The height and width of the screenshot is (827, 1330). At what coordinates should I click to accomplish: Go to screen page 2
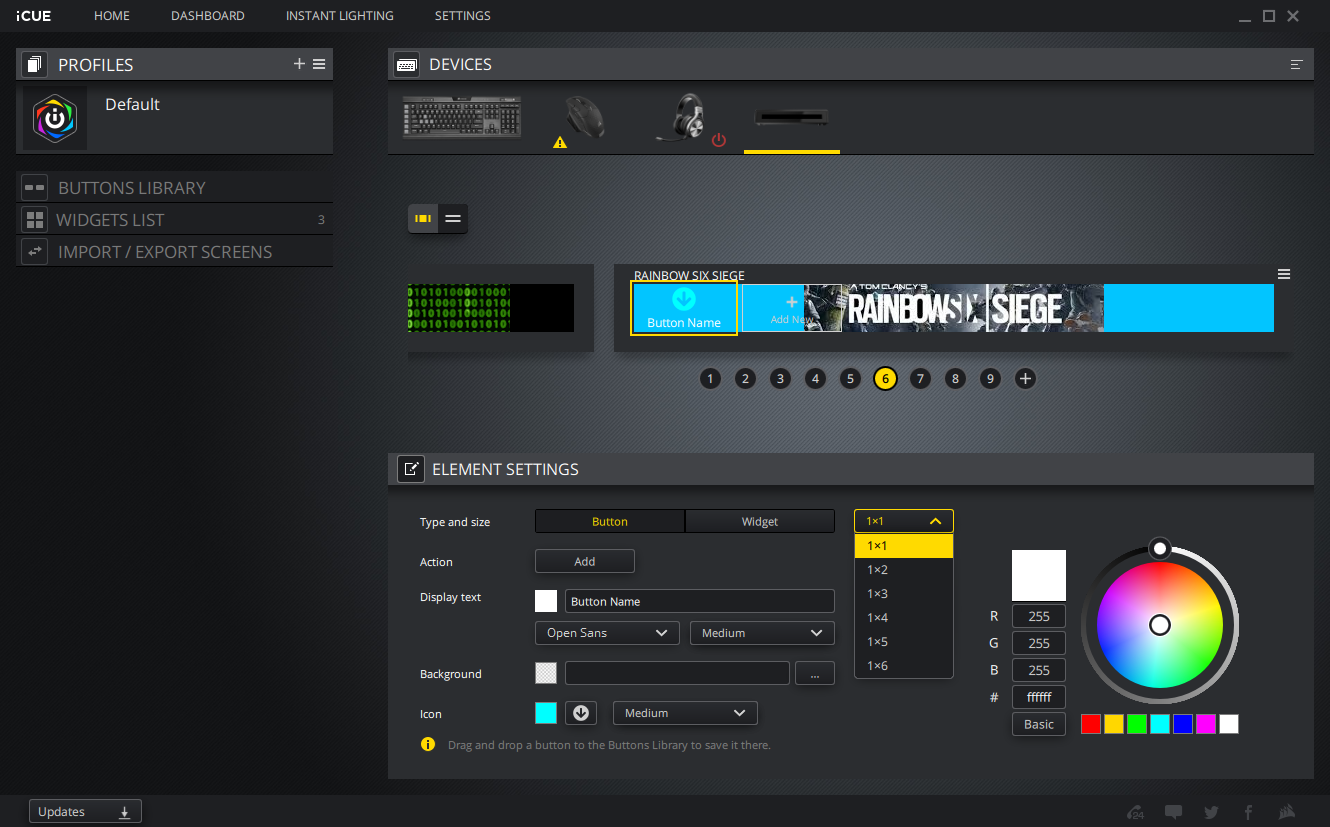(745, 379)
